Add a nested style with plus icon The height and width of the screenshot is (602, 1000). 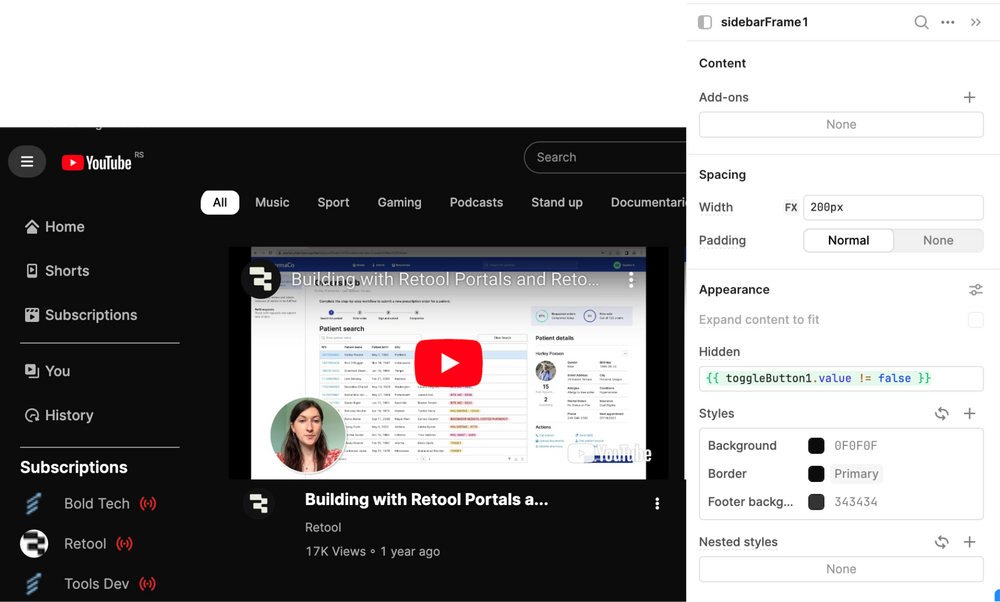coord(969,542)
